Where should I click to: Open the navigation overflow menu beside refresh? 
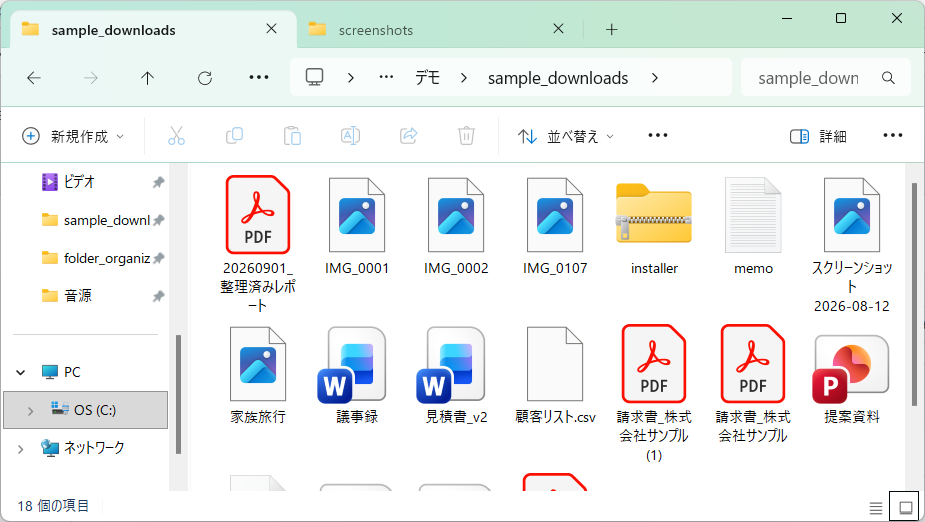pyautogui.click(x=259, y=77)
